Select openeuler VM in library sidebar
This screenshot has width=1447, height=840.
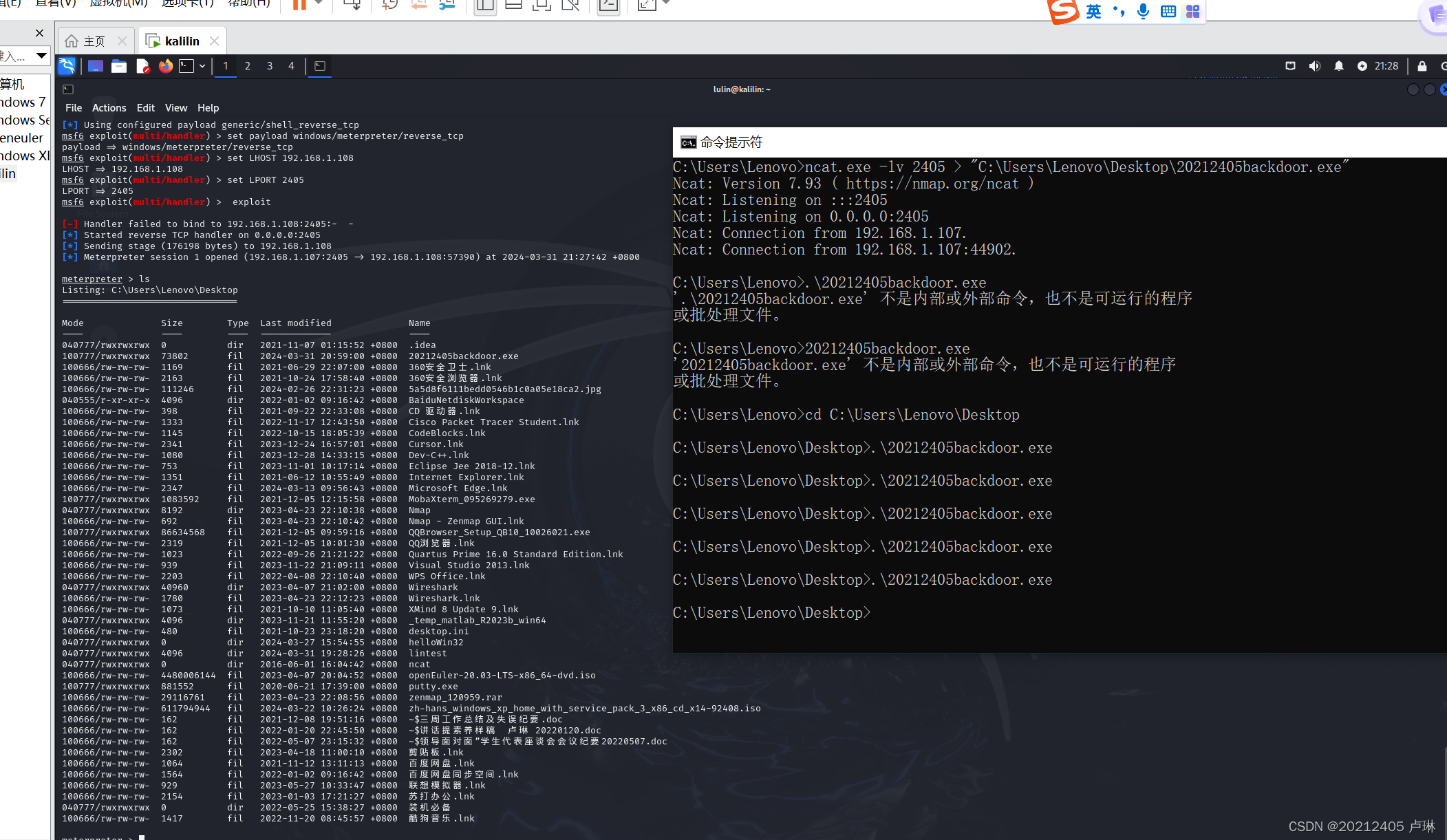pos(21,138)
